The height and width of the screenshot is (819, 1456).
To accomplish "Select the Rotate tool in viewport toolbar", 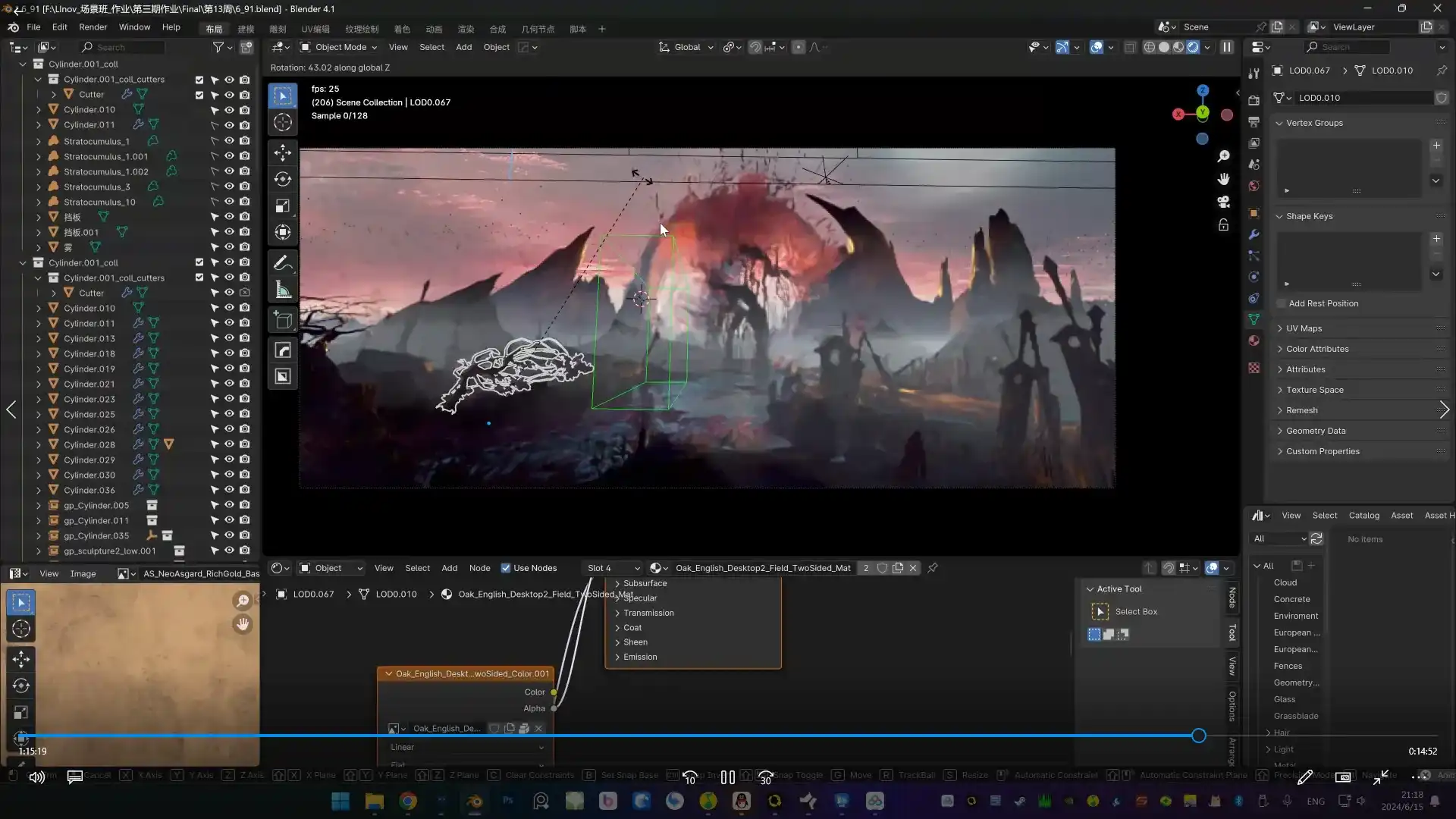I will [283, 179].
